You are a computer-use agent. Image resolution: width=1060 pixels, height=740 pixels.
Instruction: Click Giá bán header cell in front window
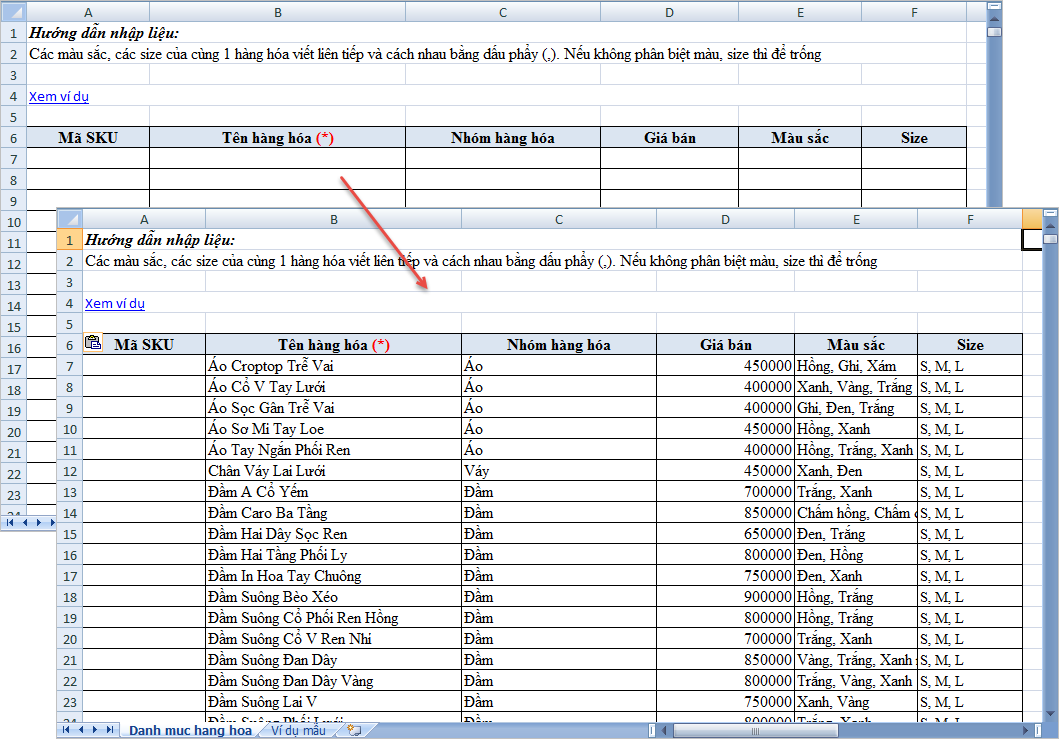(725, 345)
